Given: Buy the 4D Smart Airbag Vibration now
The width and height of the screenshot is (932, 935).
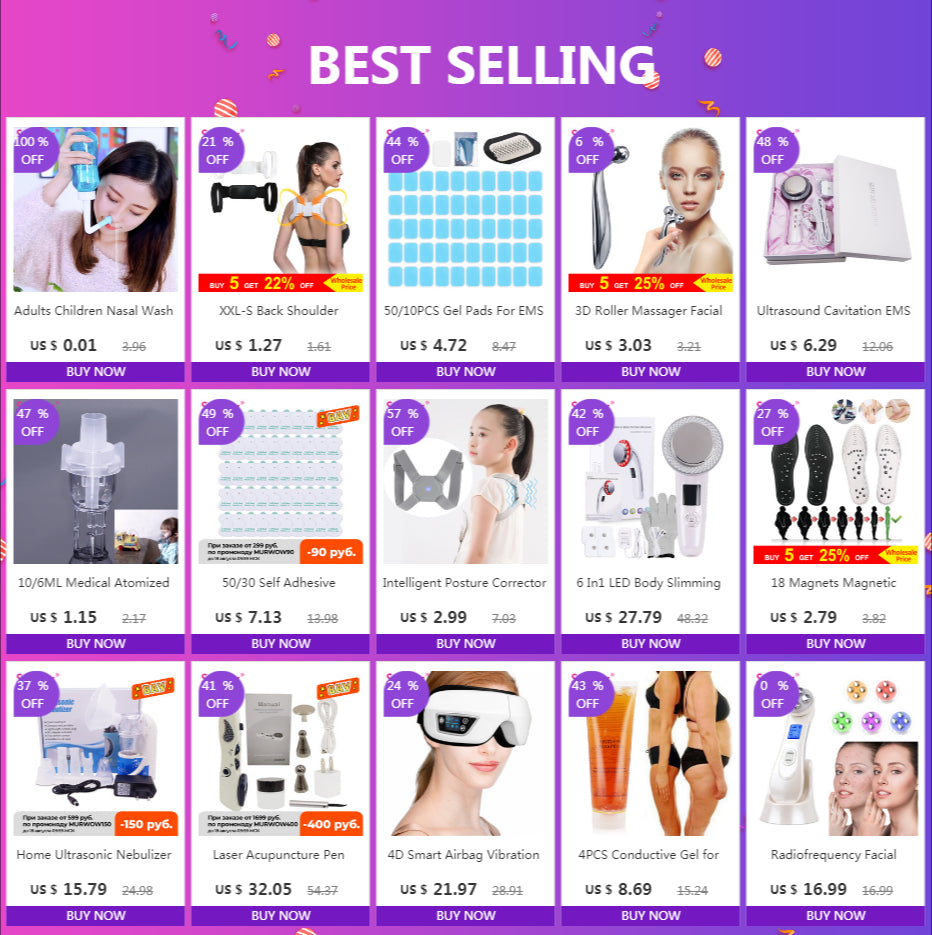Looking at the screenshot, I should (465, 915).
